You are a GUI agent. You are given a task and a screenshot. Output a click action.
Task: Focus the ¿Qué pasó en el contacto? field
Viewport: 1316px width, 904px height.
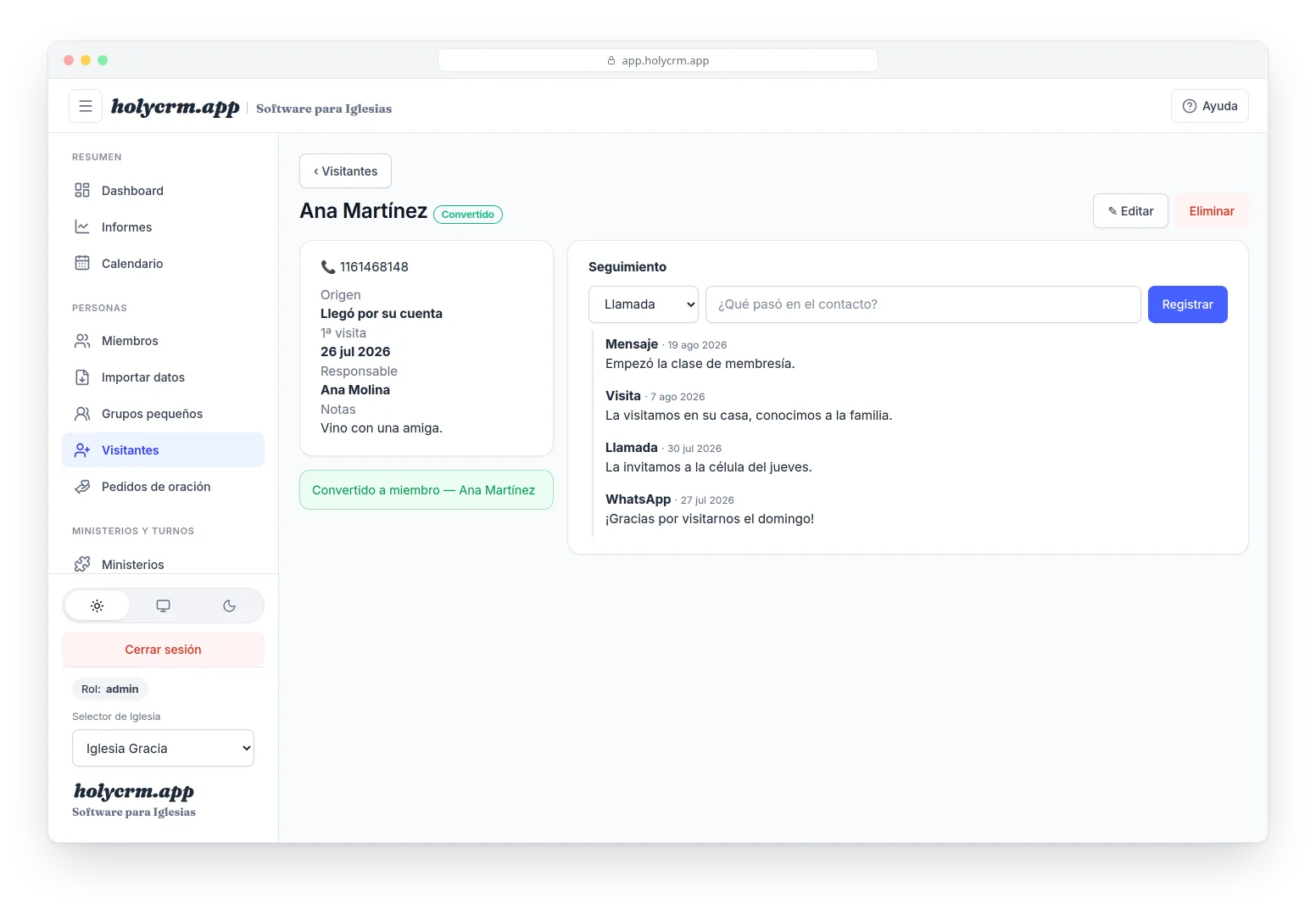tap(923, 304)
